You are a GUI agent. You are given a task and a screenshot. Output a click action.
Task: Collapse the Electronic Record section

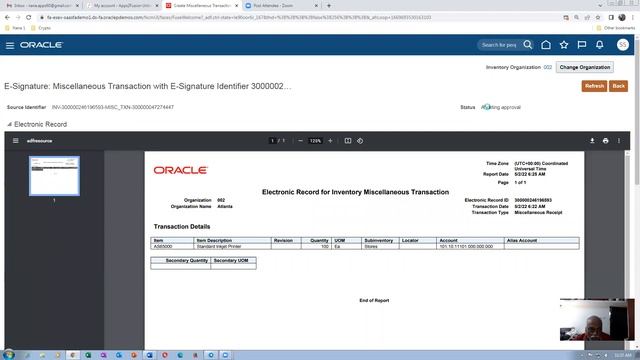9,124
